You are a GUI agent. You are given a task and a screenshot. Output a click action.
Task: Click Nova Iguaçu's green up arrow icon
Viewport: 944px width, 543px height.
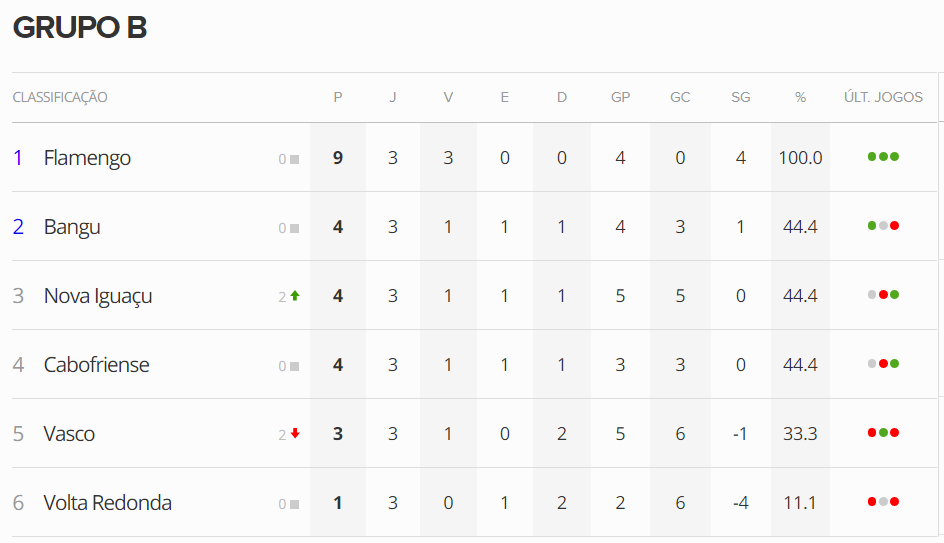pyautogui.click(x=295, y=296)
